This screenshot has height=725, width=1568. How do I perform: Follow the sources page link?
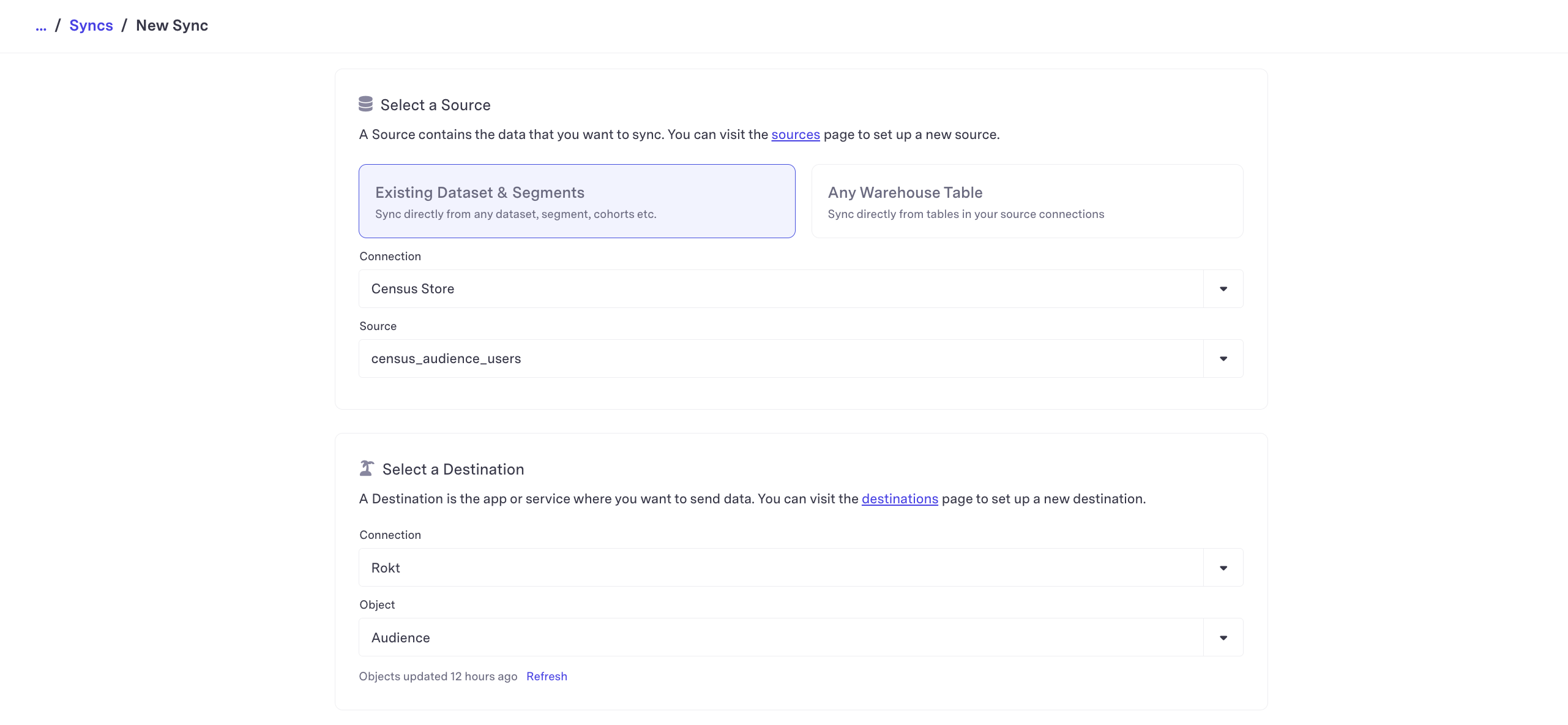pos(795,135)
